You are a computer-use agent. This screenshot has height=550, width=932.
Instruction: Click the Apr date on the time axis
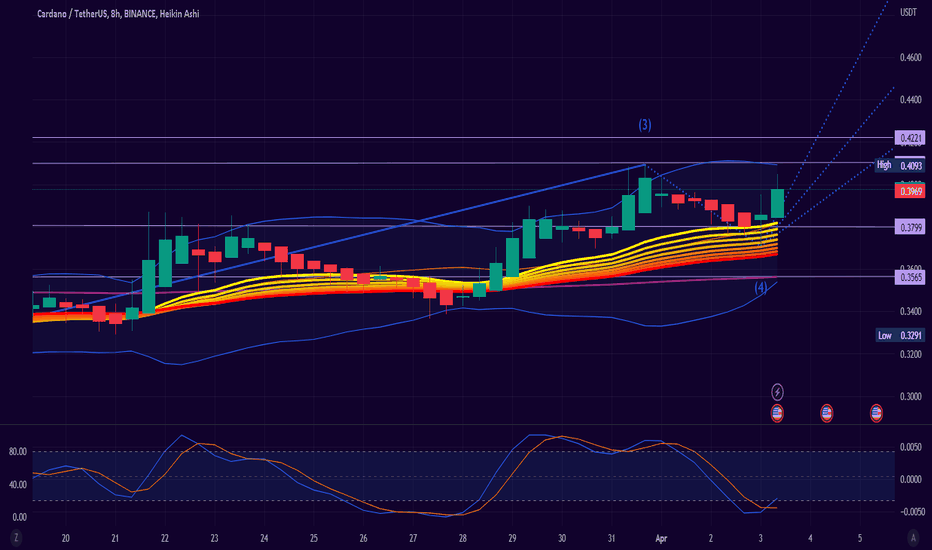point(661,538)
